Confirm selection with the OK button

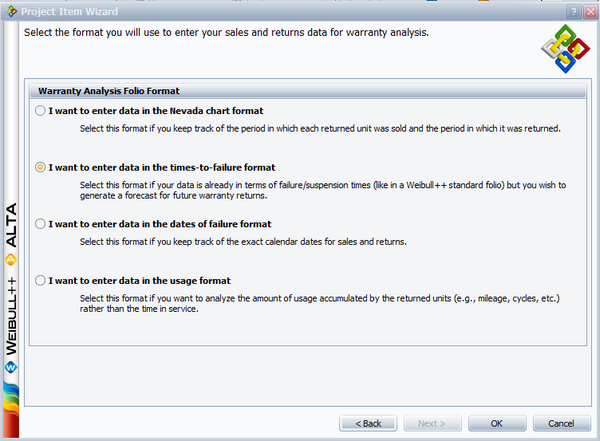[x=497, y=423]
